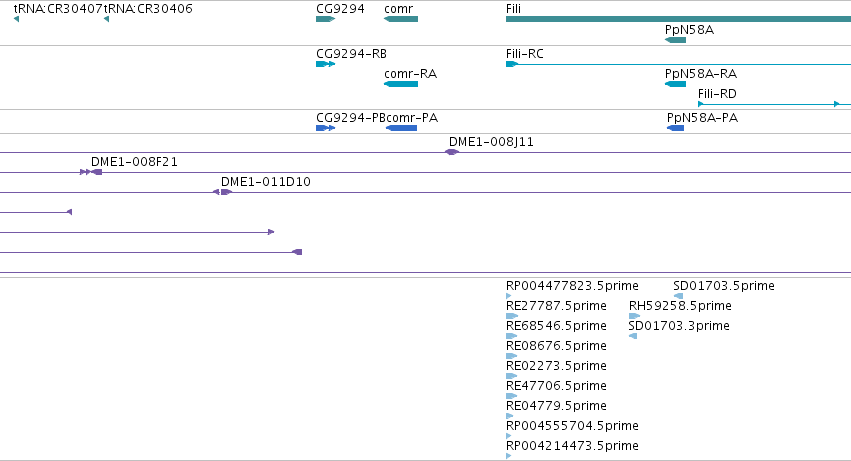Click the comr-RA transcript glyph
851x461 pixels.
pos(401,84)
